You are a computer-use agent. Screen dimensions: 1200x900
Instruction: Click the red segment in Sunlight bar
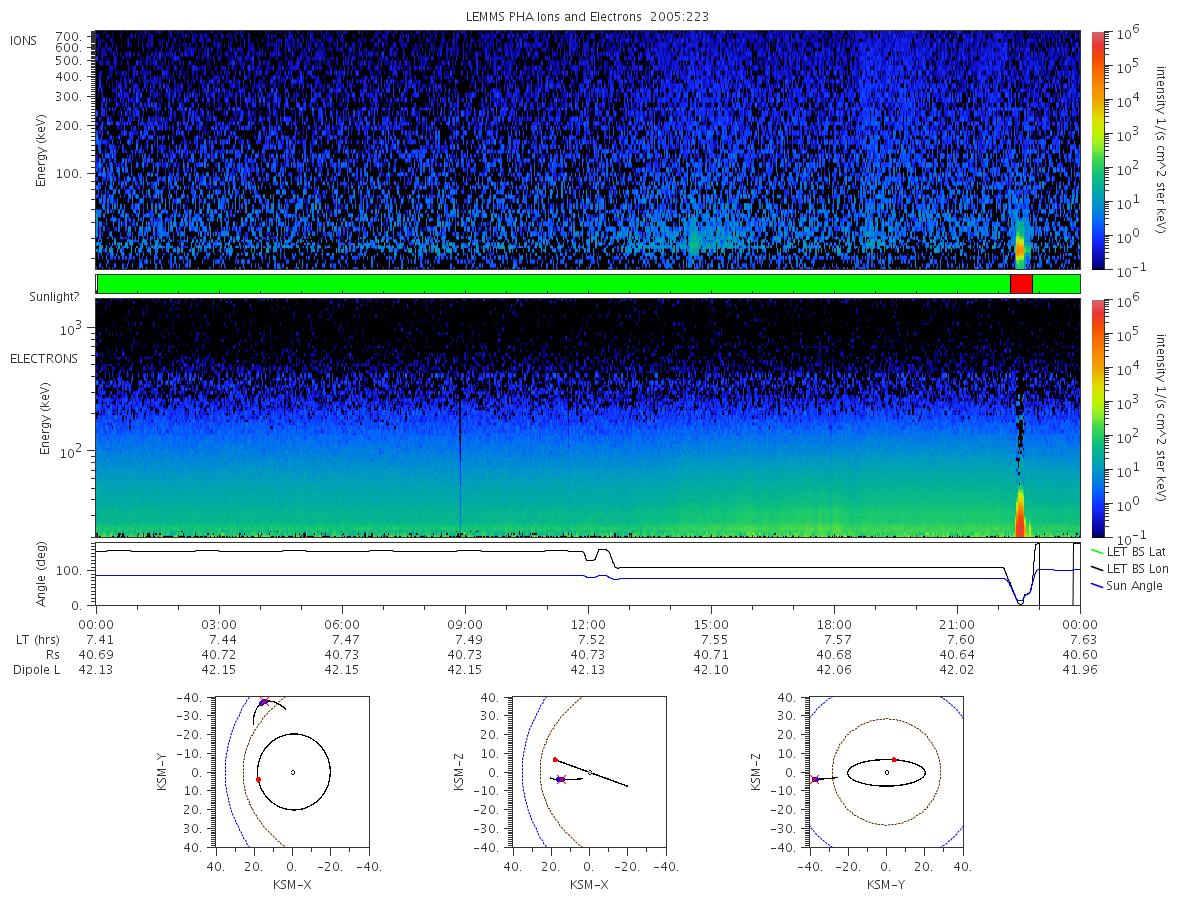coord(1021,284)
